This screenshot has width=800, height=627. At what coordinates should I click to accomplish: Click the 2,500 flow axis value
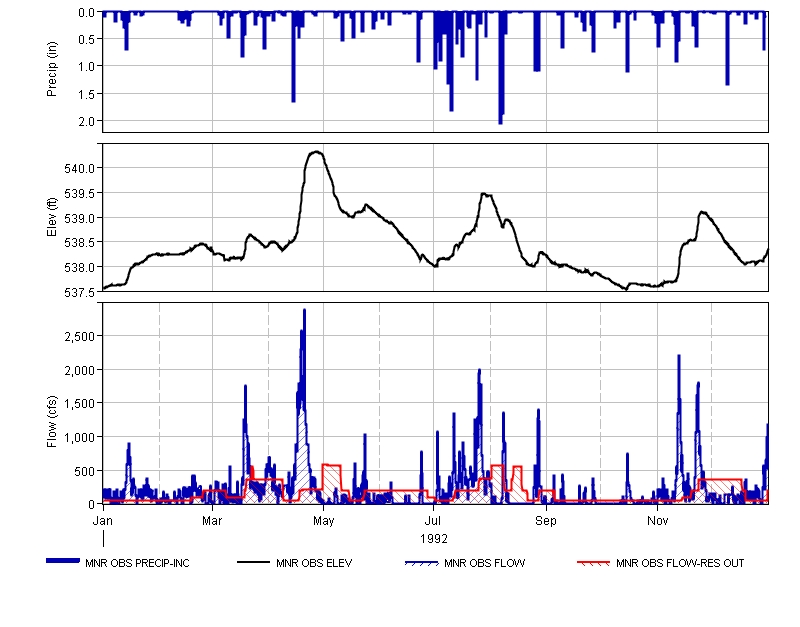(x=80, y=337)
